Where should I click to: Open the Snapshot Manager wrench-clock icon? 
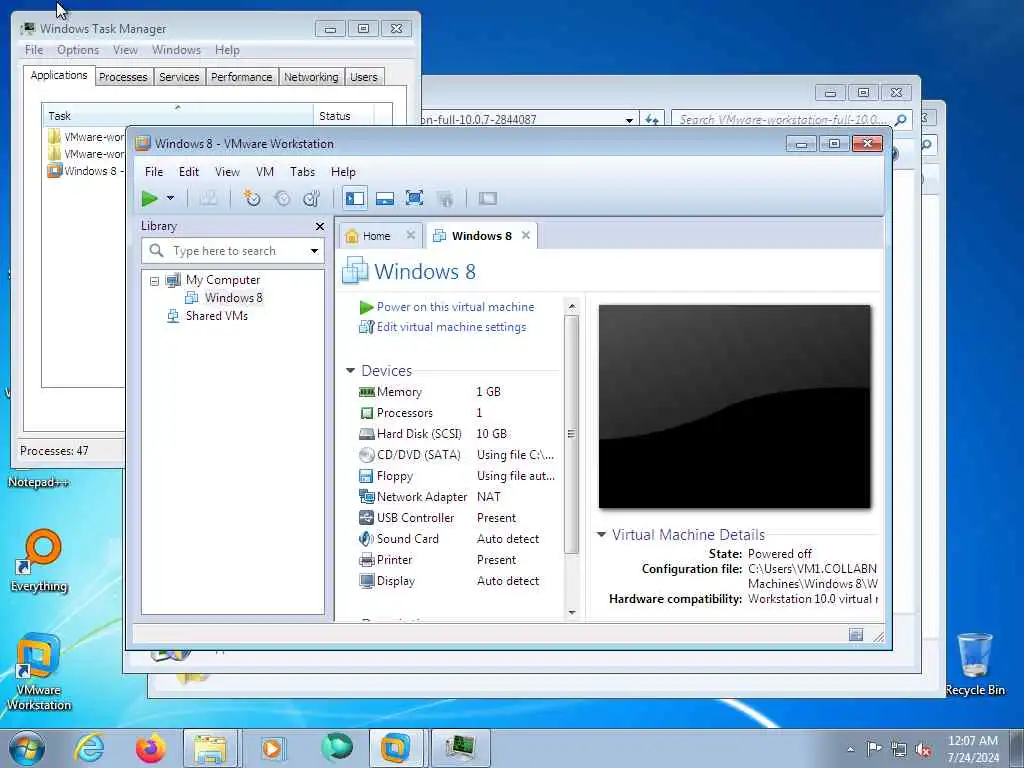[312, 198]
